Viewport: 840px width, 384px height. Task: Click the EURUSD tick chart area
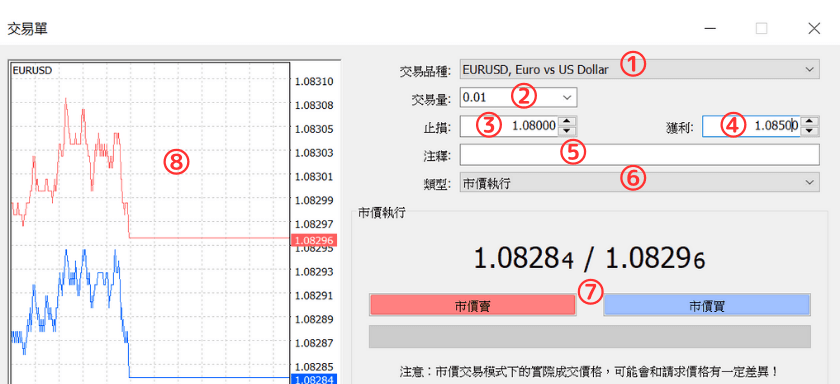pos(150,222)
